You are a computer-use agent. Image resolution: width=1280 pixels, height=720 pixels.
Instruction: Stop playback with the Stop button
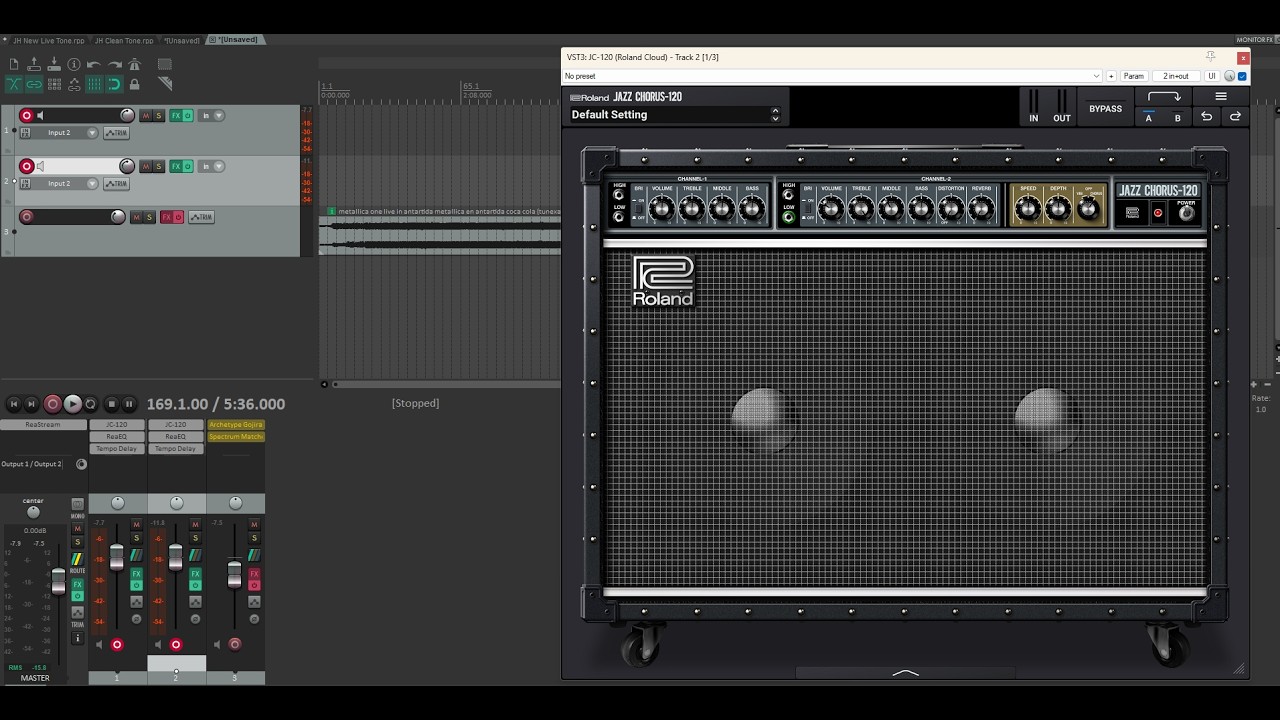pyautogui.click(x=112, y=404)
